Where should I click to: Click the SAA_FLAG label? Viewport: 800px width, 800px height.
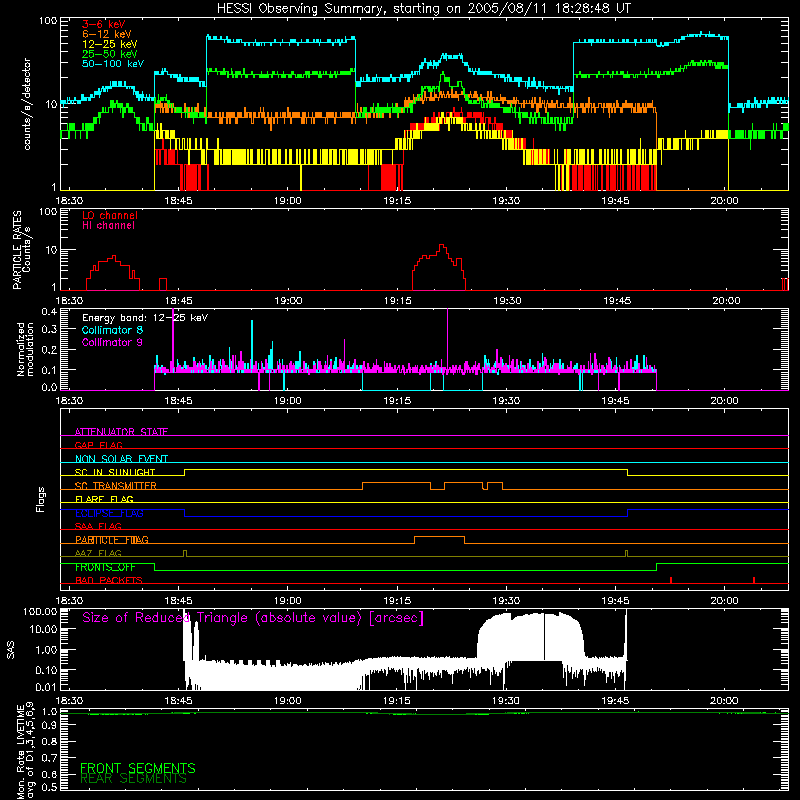[x=98, y=526]
